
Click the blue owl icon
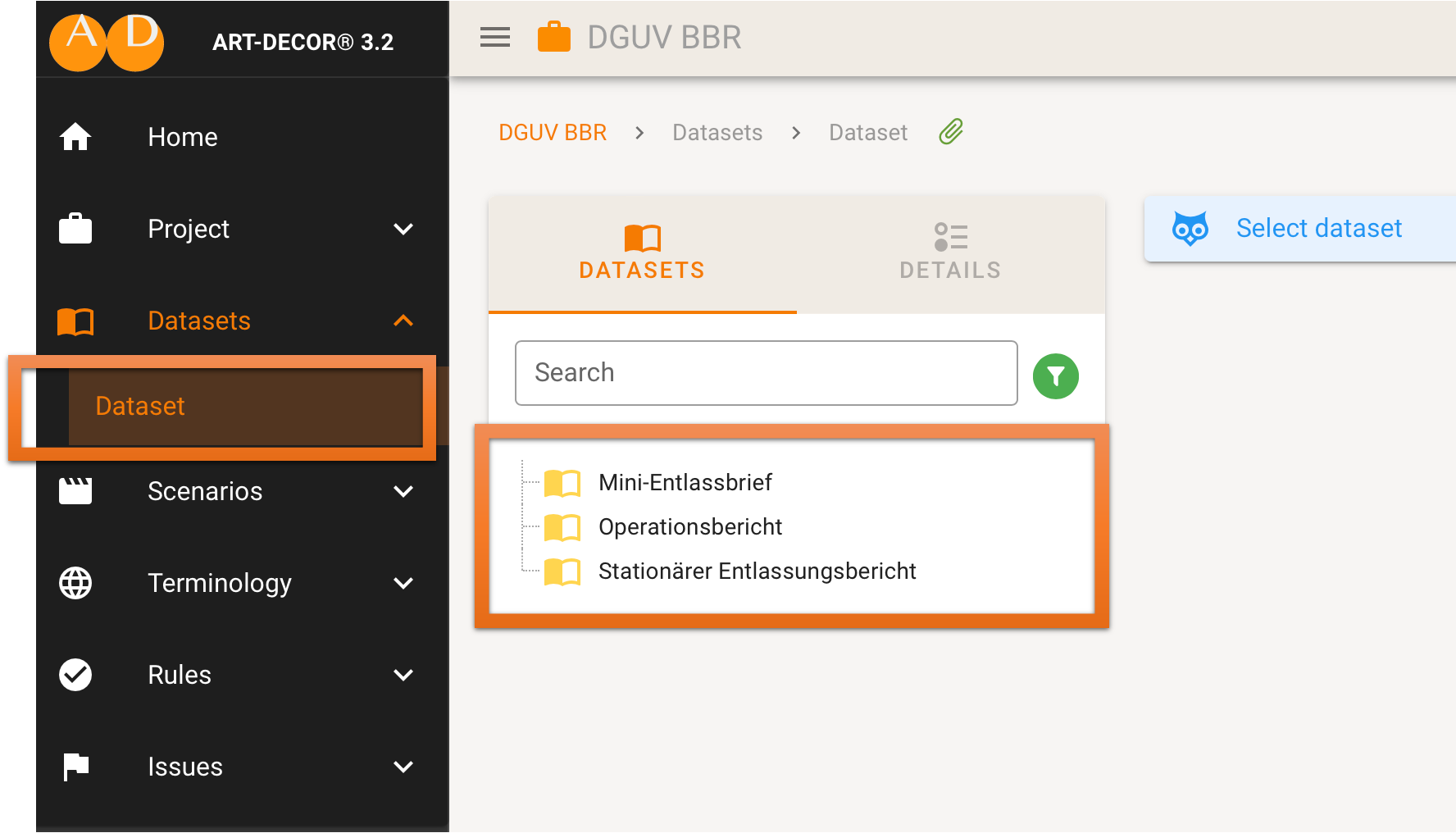(1190, 229)
